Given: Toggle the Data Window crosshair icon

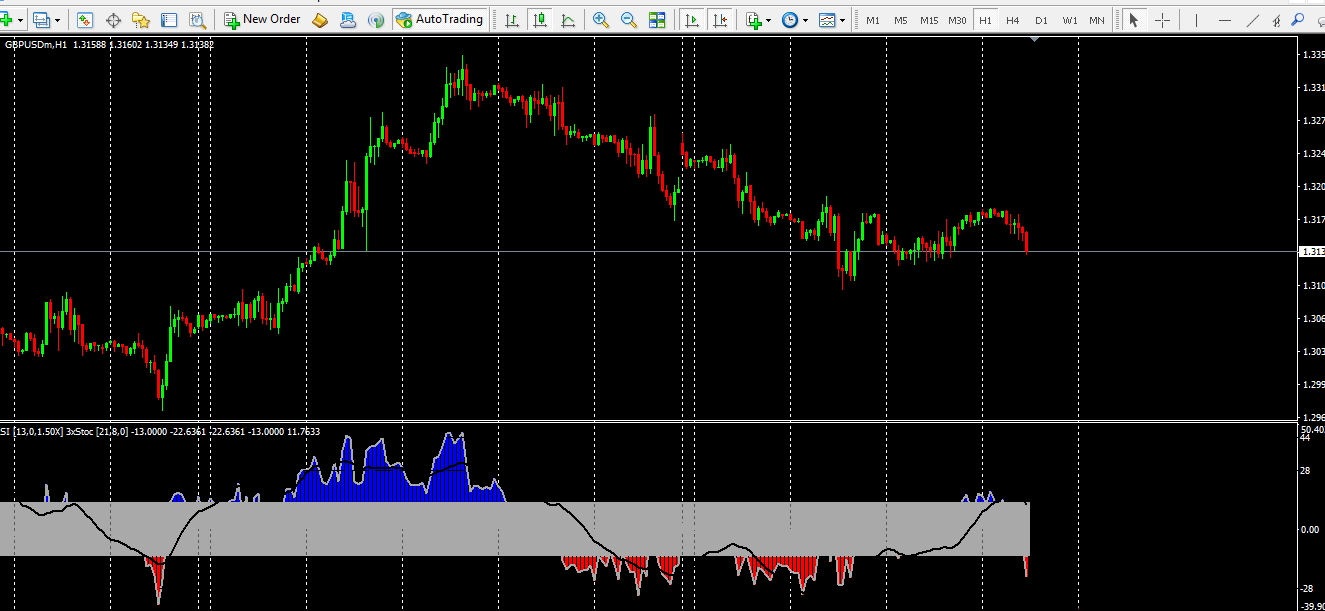Looking at the screenshot, I should (x=113, y=19).
